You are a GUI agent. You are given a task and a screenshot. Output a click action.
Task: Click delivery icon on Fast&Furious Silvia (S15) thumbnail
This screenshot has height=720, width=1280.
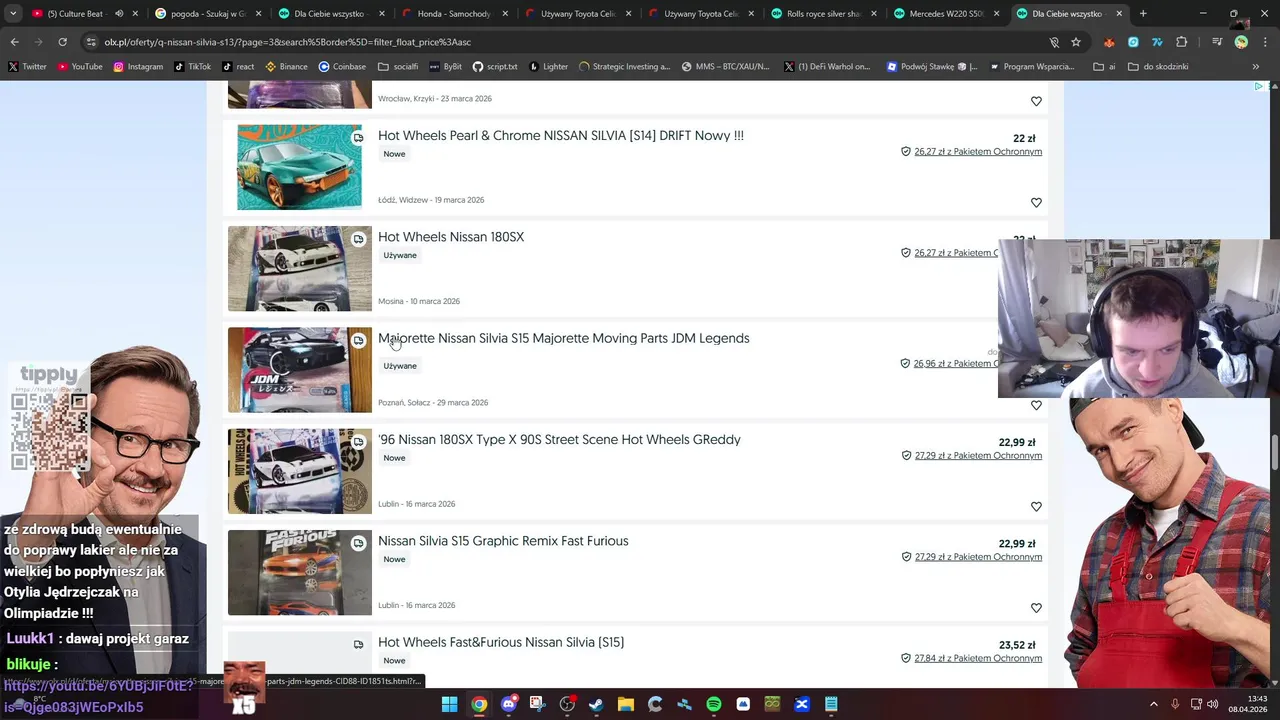[x=358, y=644]
